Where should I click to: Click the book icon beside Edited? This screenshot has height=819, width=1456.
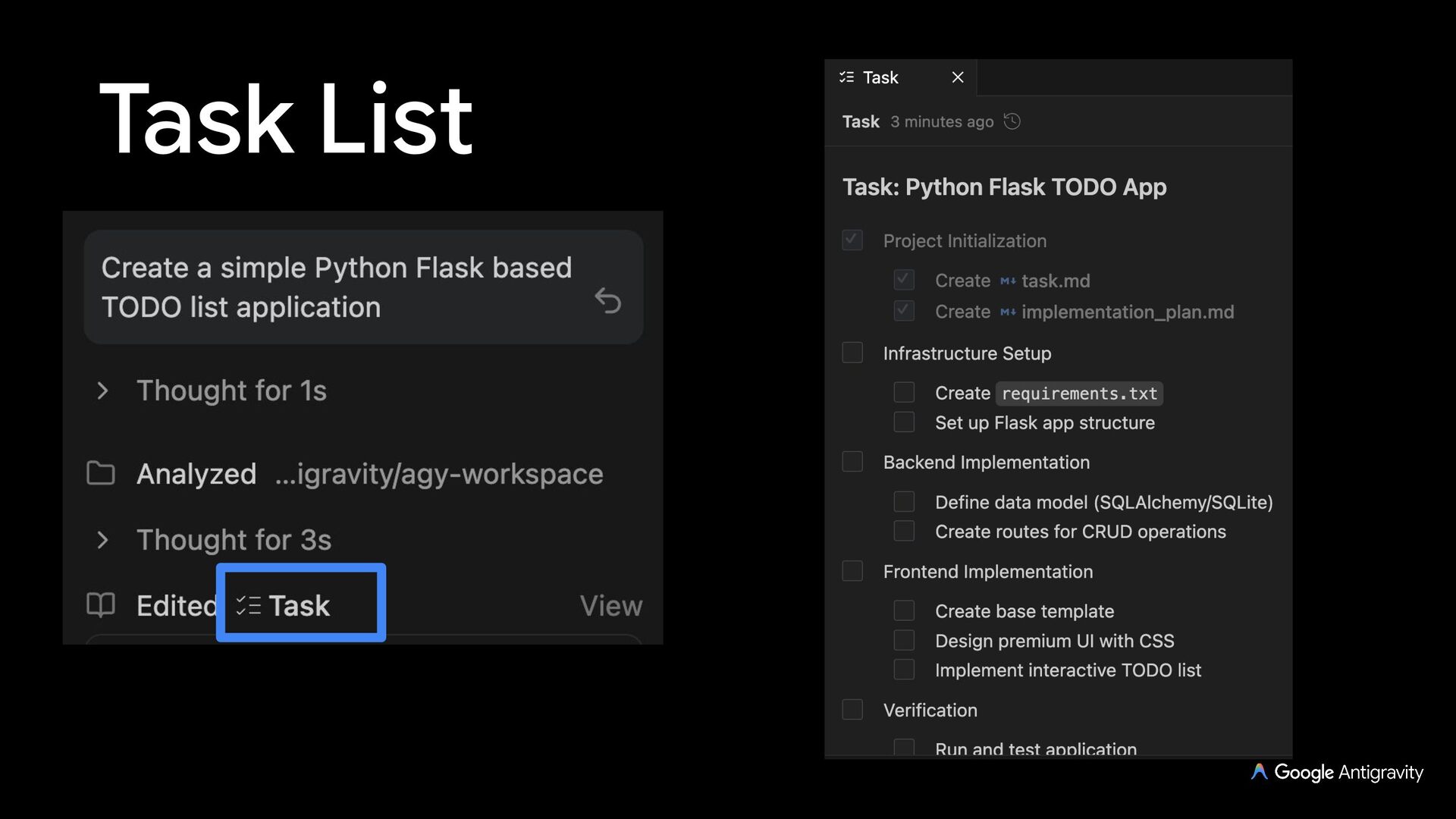click(x=101, y=605)
